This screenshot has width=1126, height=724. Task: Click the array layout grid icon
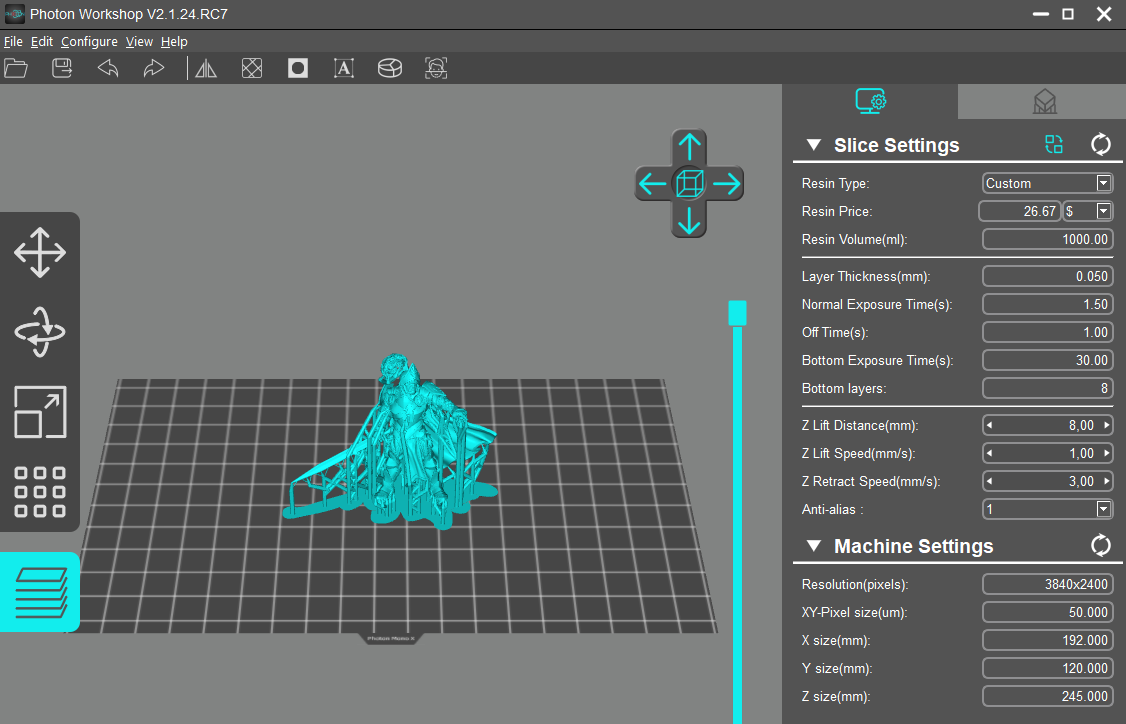40,492
